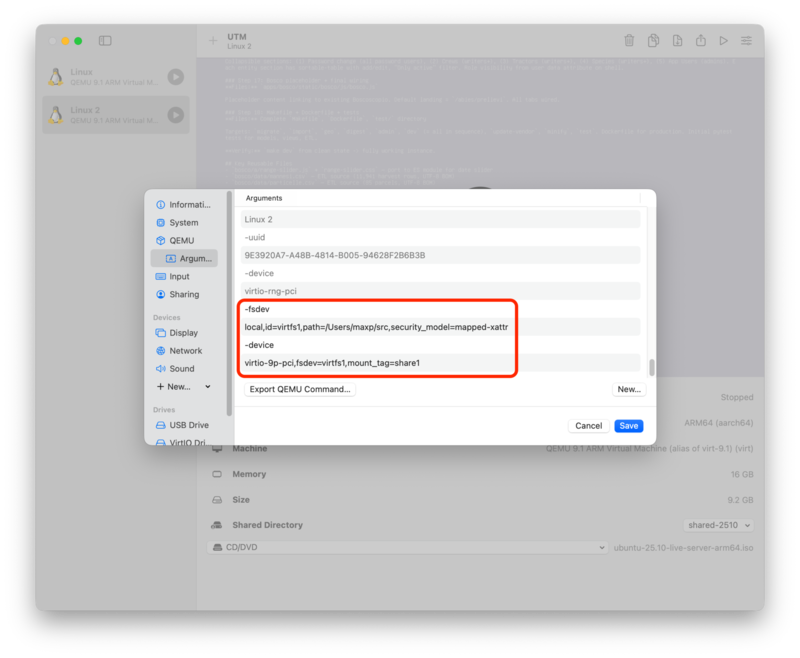Open the shared-2510 directory dropdown

(x=718, y=524)
